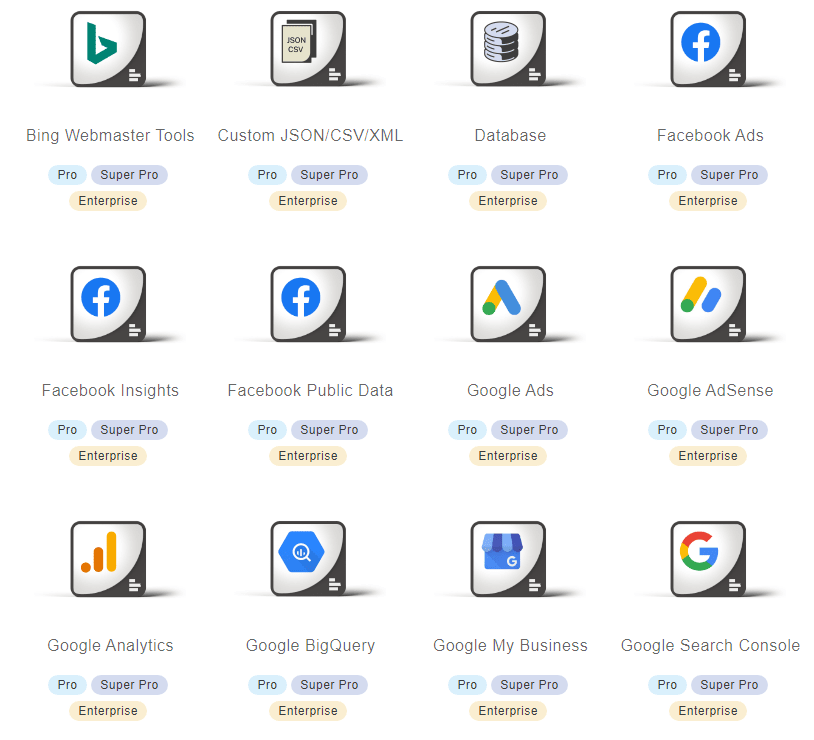814x740 pixels.
Task: Click Super Pro badge under Google Analytics
Action: [129, 685]
